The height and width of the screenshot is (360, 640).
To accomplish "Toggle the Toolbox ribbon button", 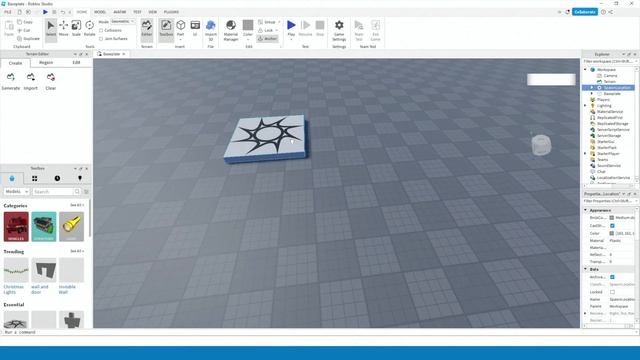I will 166,29.
